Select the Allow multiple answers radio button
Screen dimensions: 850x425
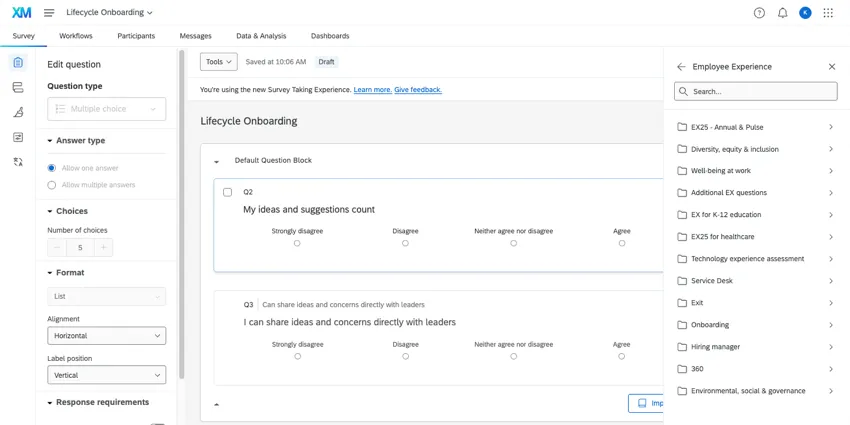point(52,185)
